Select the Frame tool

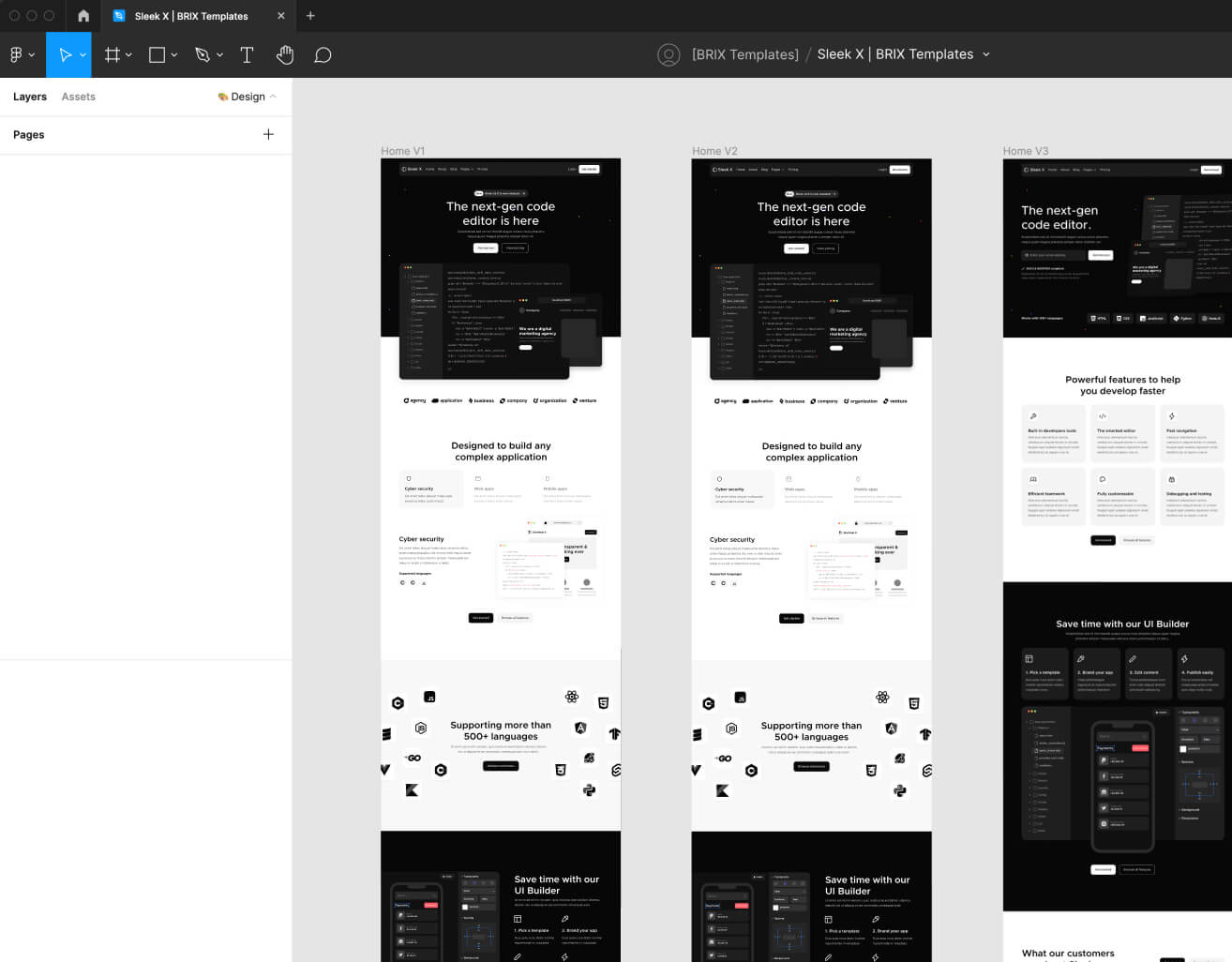[x=111, y=54]
